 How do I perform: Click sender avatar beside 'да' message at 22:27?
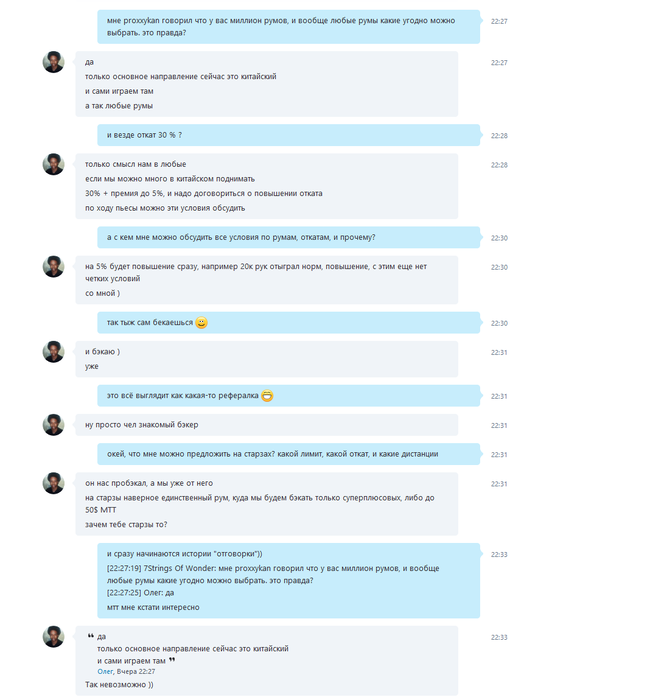click(x=54, y=62)
